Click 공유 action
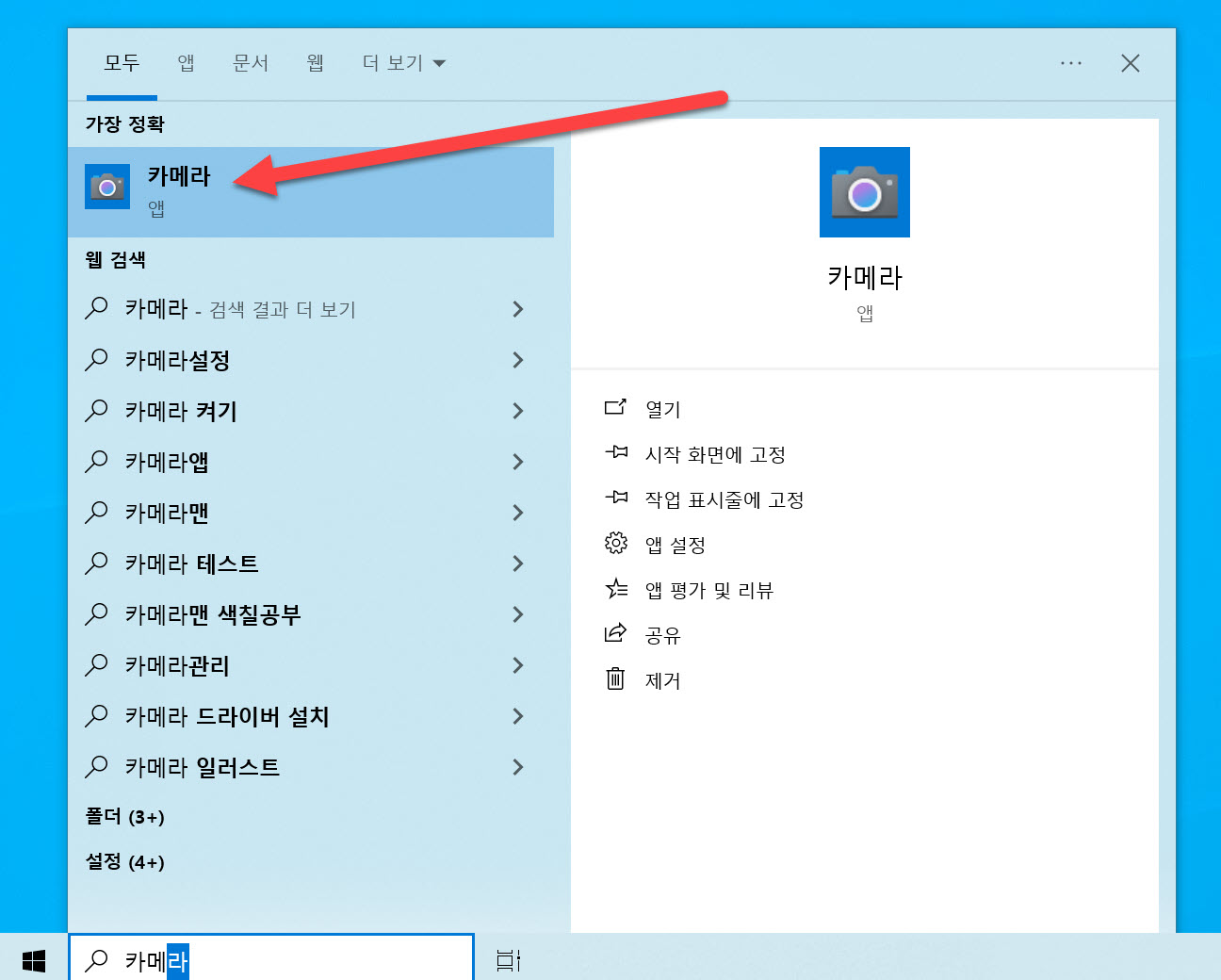 pyautogui.click(x=662, y=635)
